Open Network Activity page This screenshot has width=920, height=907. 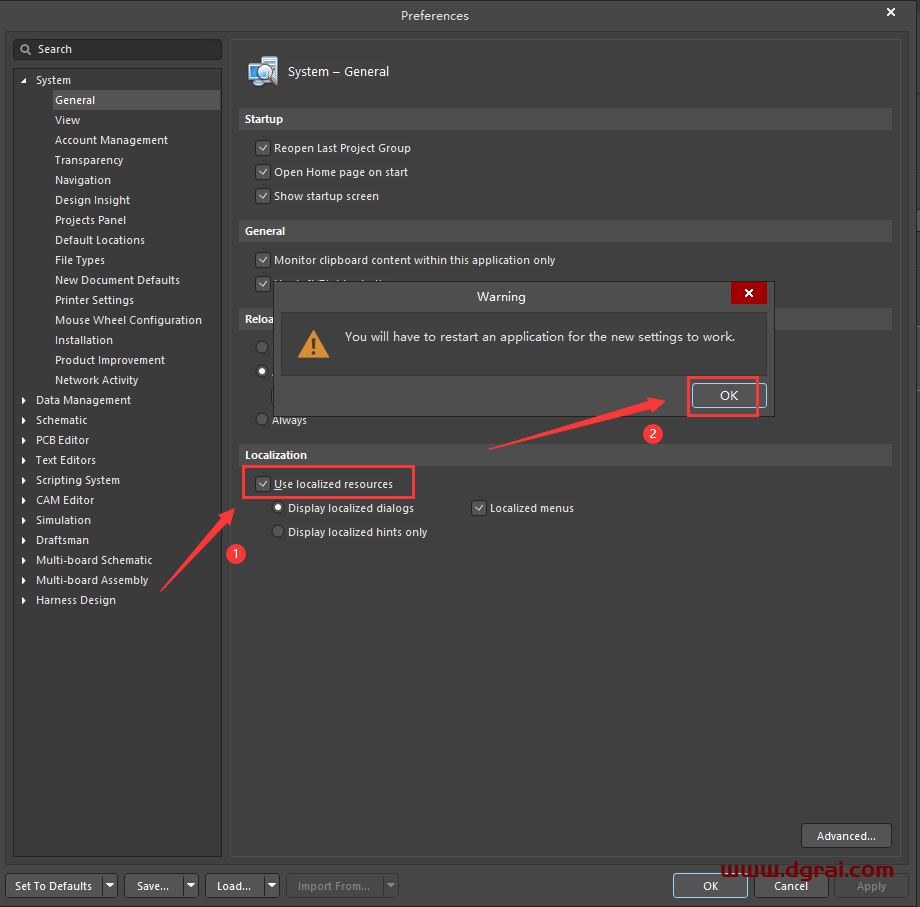point(97,380)
